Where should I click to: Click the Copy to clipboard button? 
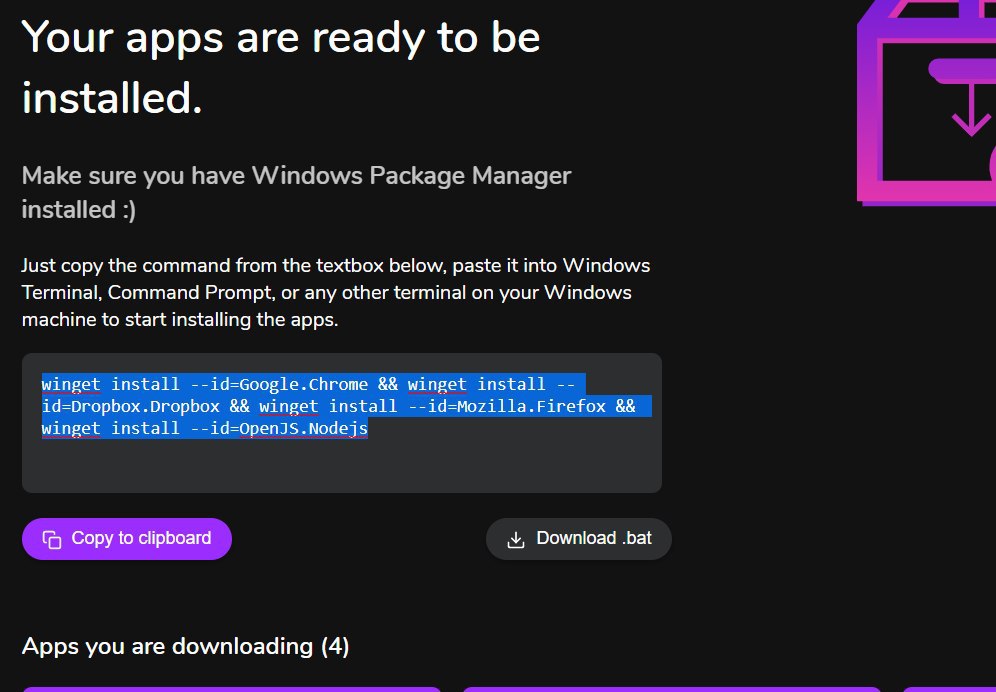click(126, 539)
